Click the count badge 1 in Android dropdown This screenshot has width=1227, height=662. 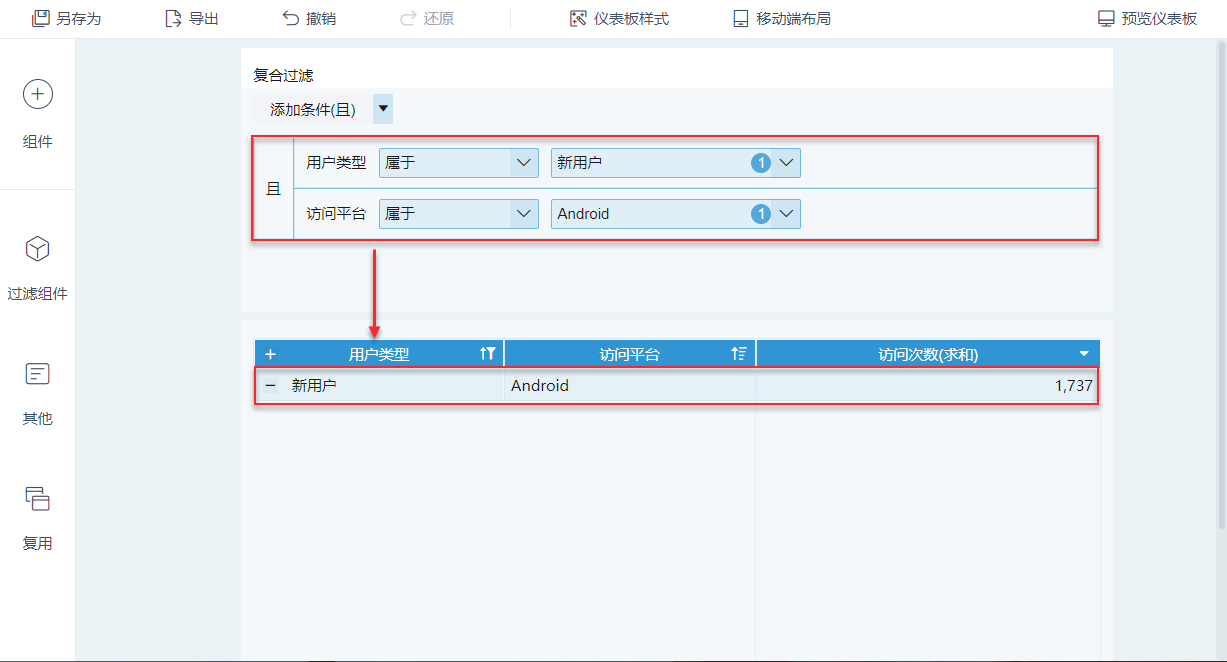761,214
